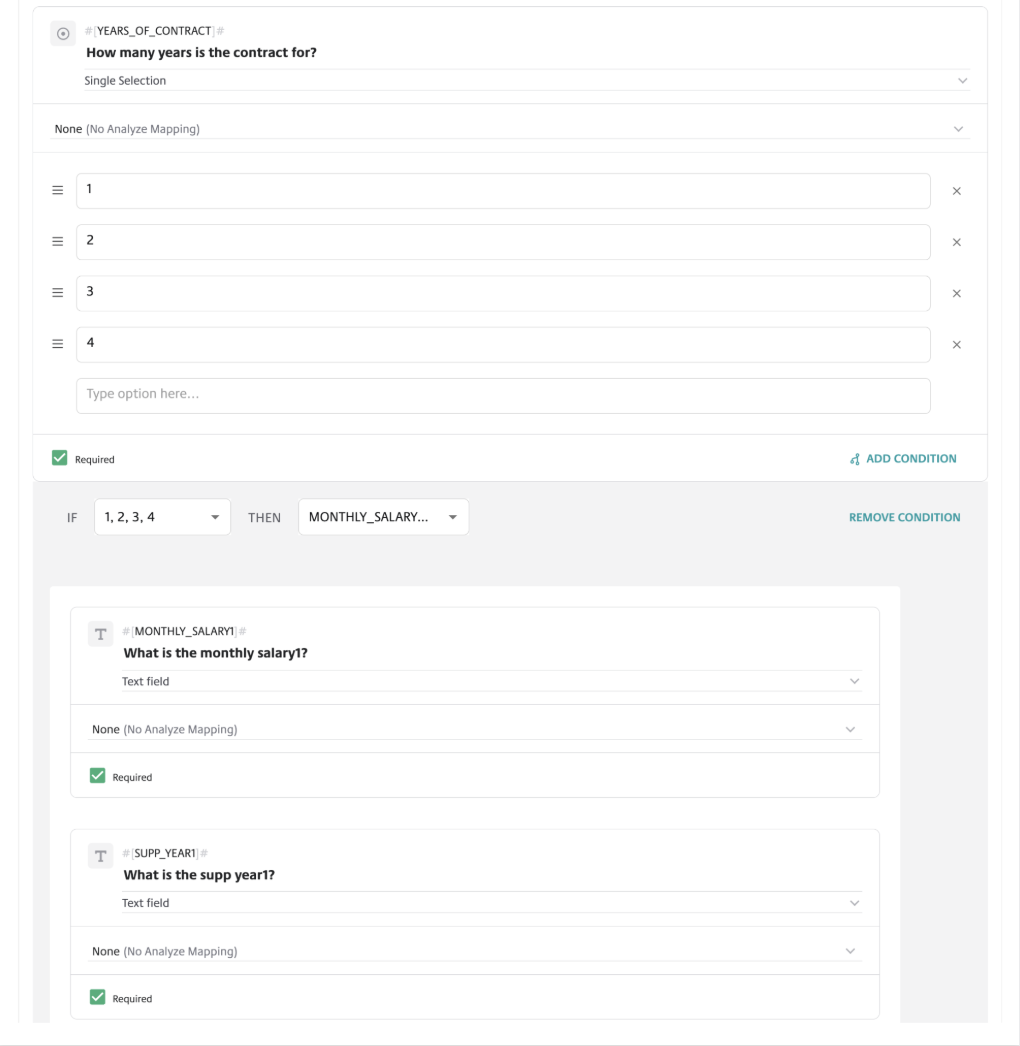Open the Single Selection question type dropdown
This screenshot has height=1046, width=1020.
point(526,81)
